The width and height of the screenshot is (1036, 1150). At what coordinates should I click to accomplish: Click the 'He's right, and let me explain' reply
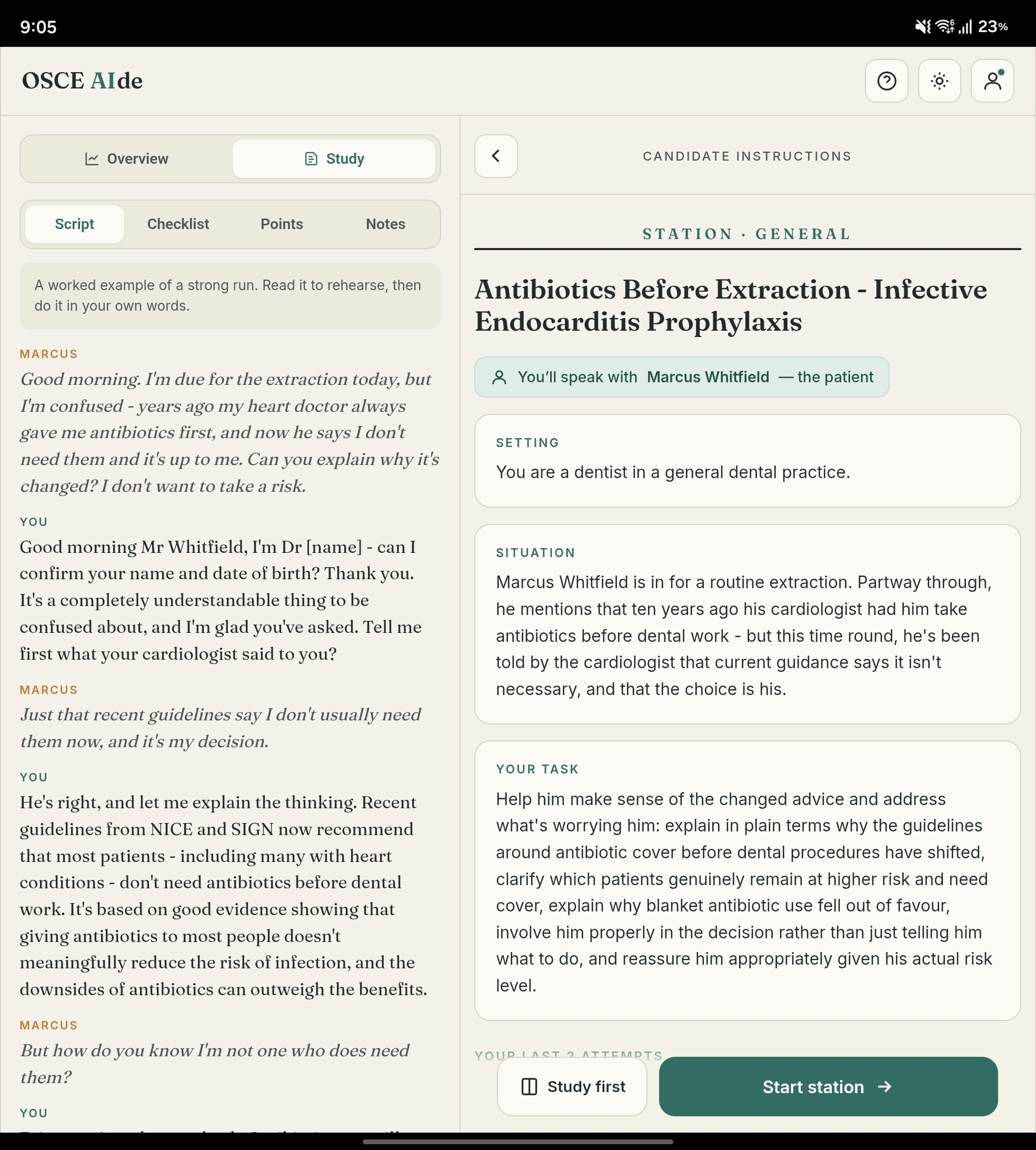224,896
